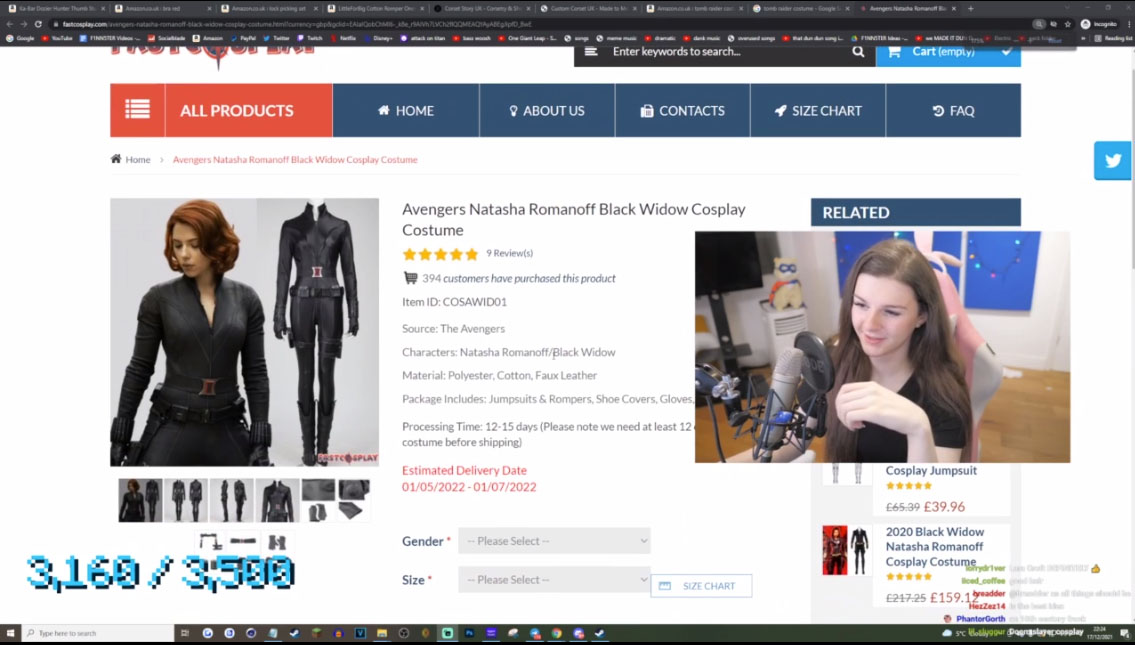The width and height of the screenshot is (1135, 645).
Task: Launch Minecraft from the taskbar
Action: pos(316,633)
